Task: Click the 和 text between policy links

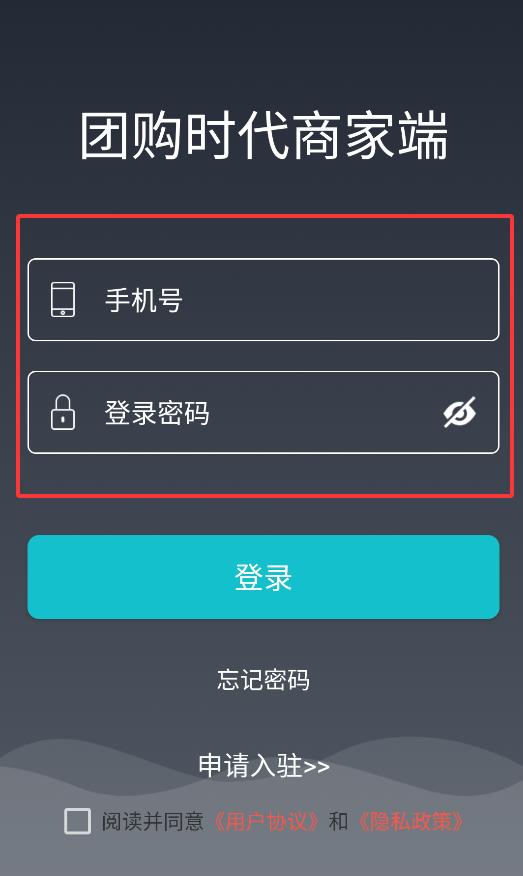Action: click(338, 822)
